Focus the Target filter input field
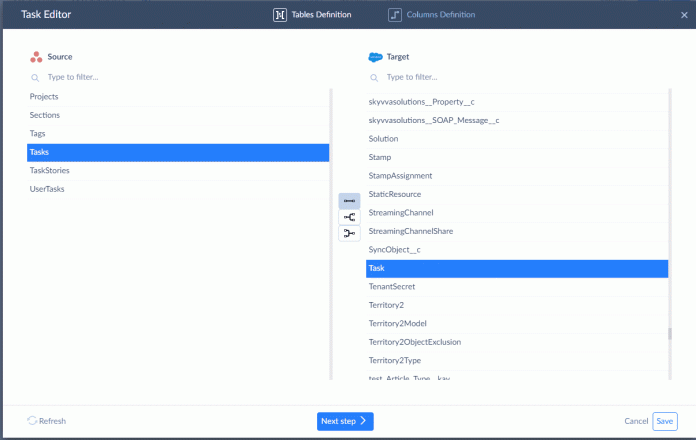Viewport: 696px width, 440px height. coord(520,77)
